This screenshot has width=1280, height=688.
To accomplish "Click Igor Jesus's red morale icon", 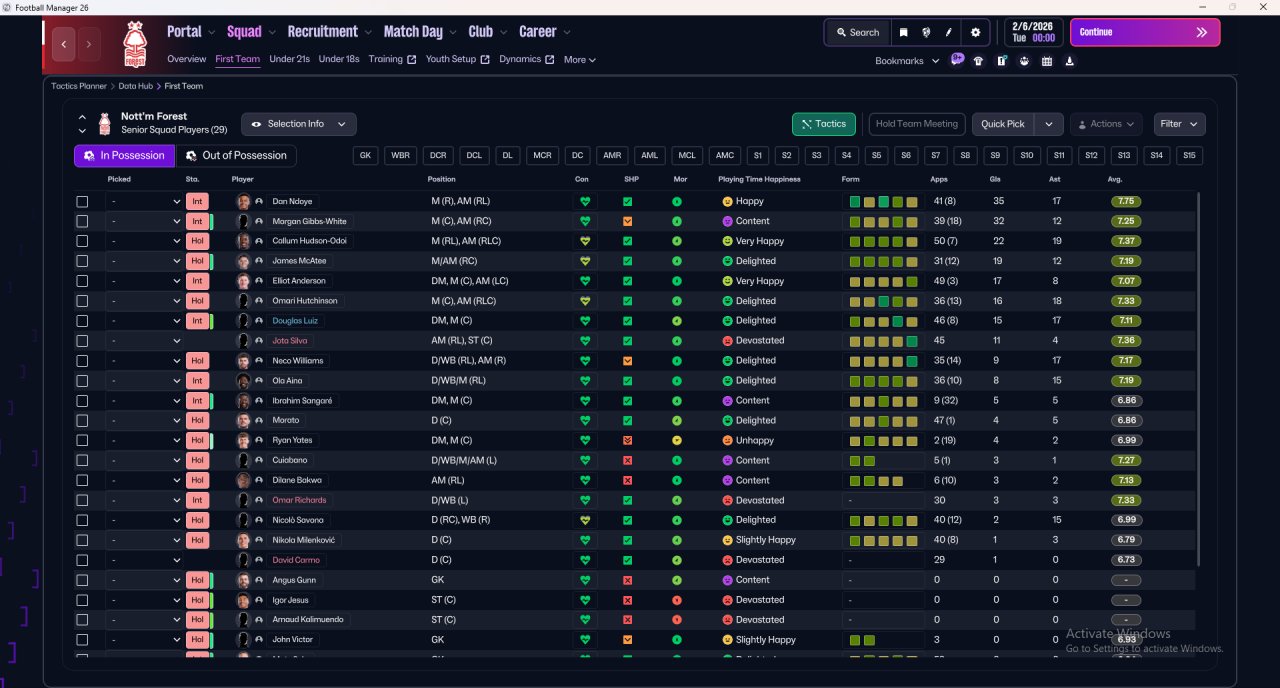I will [677, 600].
